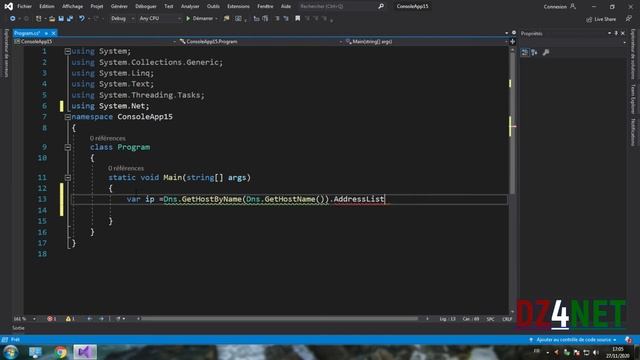The image size is (640, 360).
Task: Open the Fichier menu
Action: pos(24,7)
